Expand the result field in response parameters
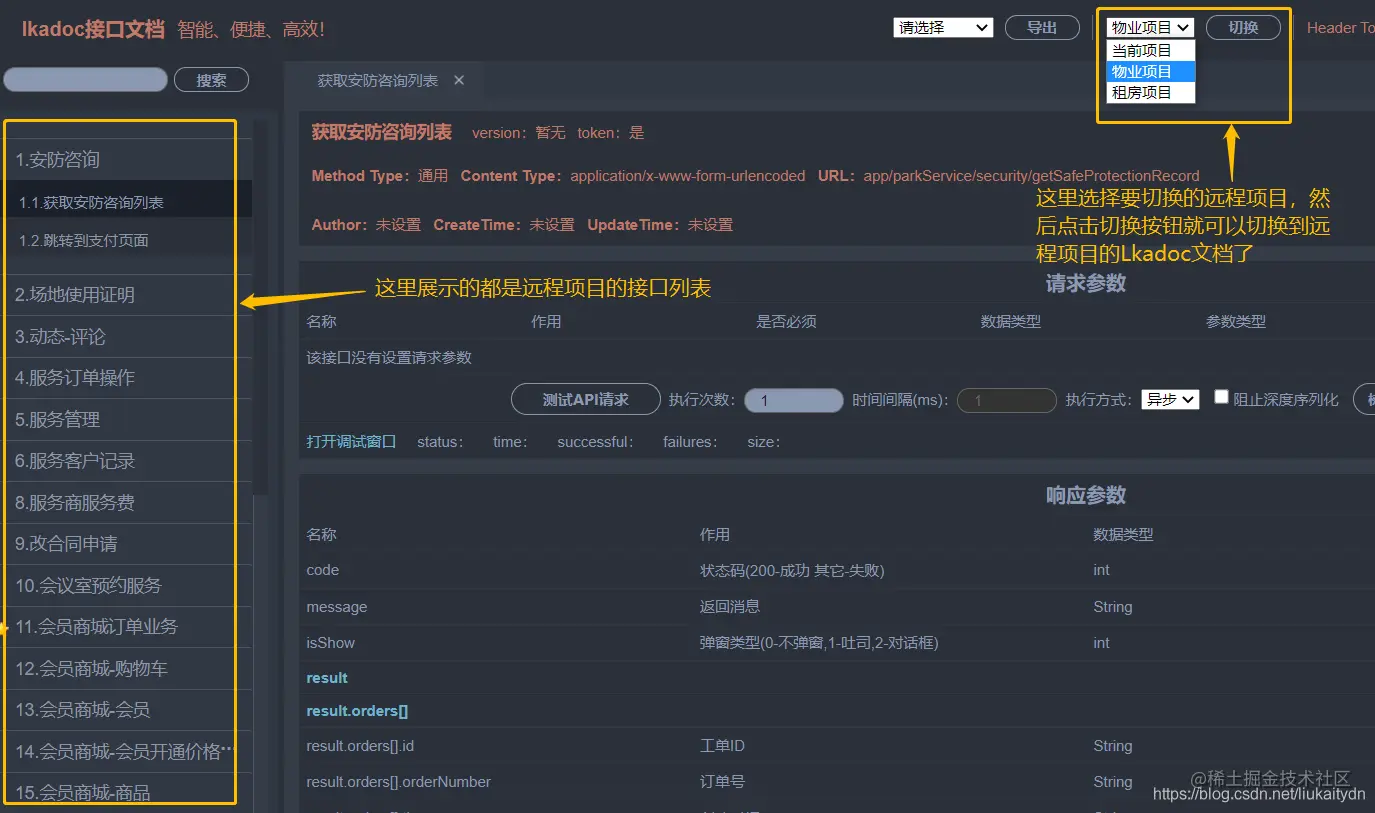 tap(326, 677)
